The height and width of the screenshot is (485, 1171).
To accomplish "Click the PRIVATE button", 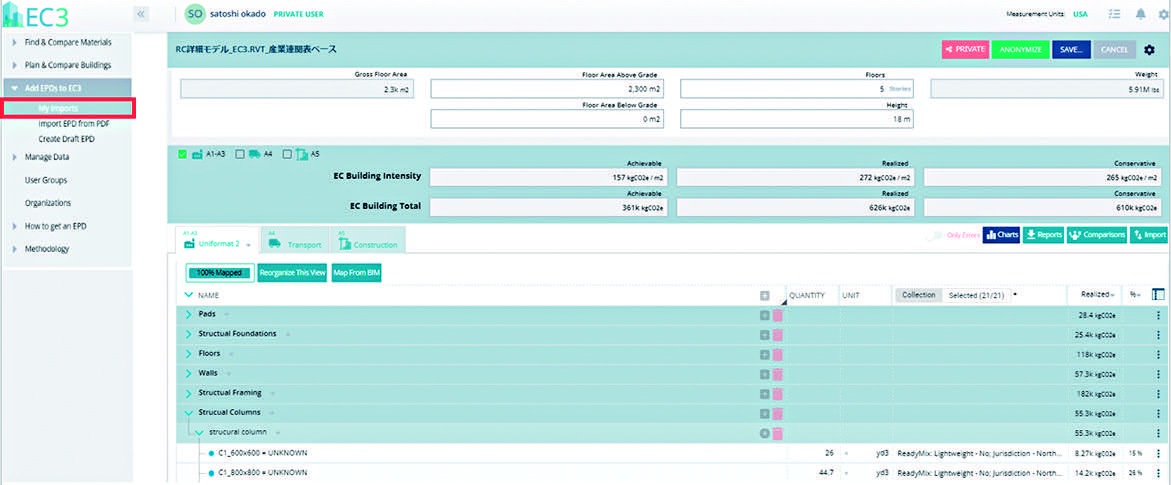I will pyautogui.click(x=966, y=49).
